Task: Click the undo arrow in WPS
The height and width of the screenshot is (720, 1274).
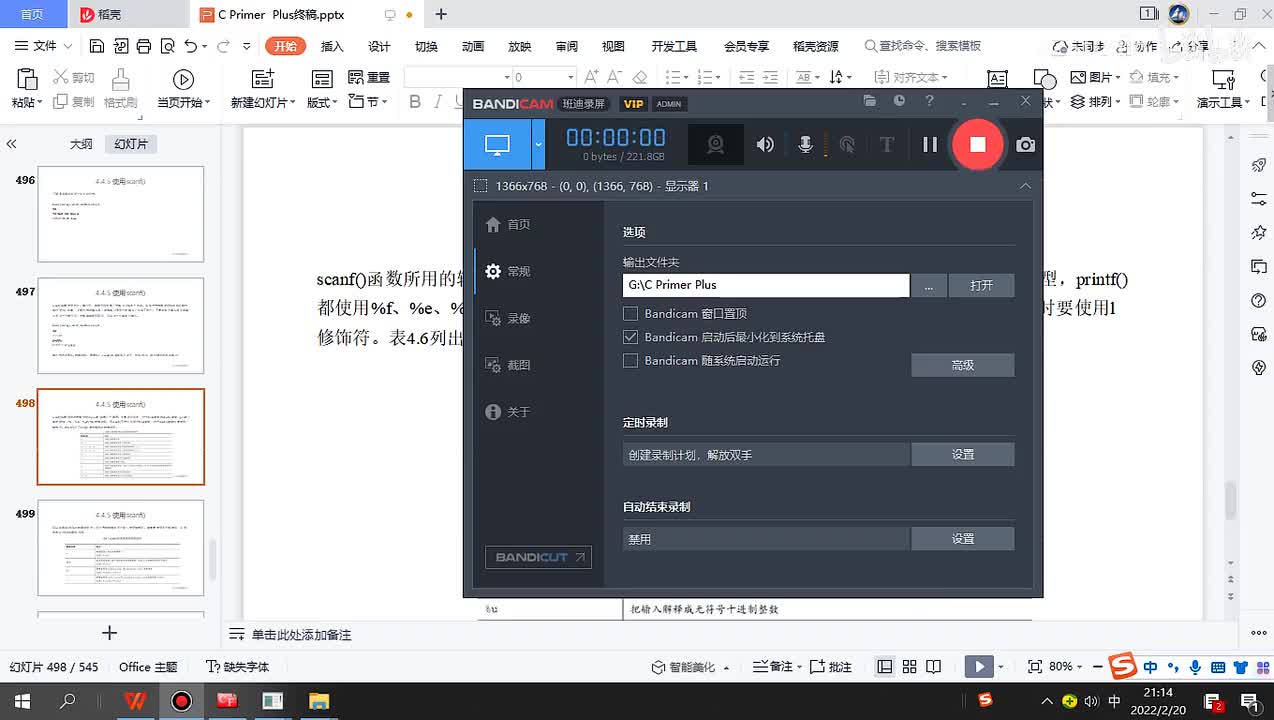Action: [x=191, y=46]
